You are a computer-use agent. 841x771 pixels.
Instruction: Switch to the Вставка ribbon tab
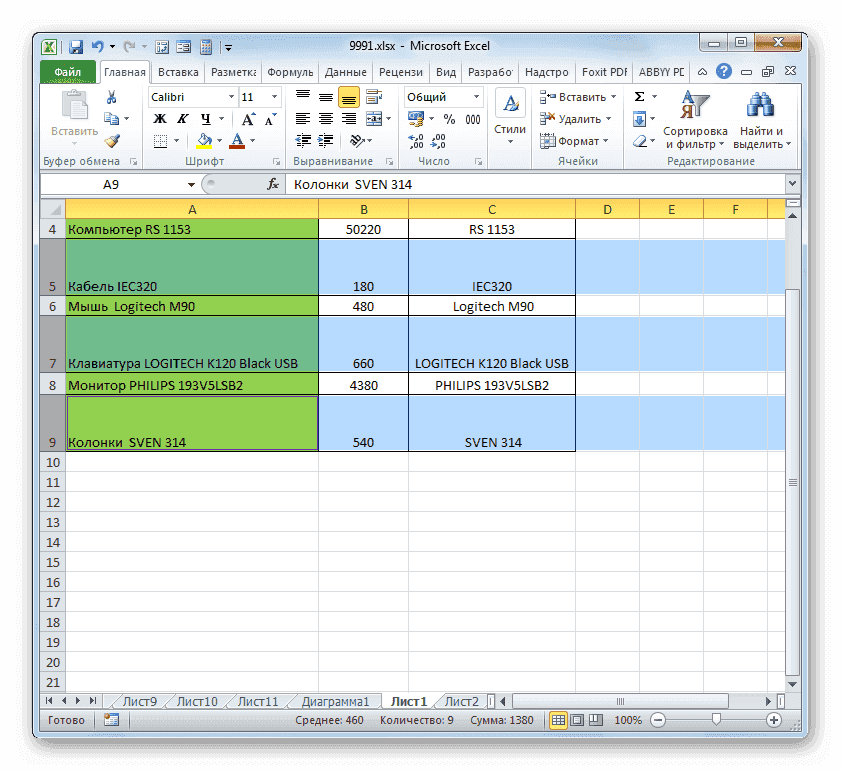(x=178, y=71)
